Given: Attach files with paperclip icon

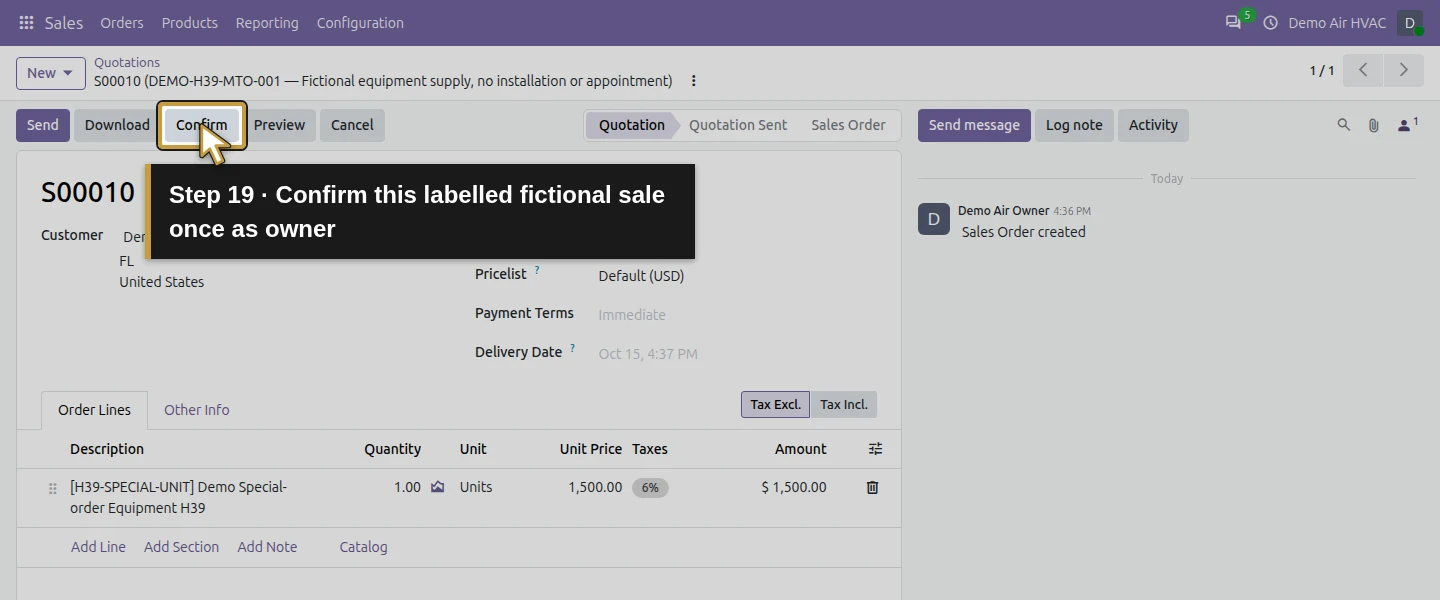Looking at the screenshot, I should [x=1374, y=125].
